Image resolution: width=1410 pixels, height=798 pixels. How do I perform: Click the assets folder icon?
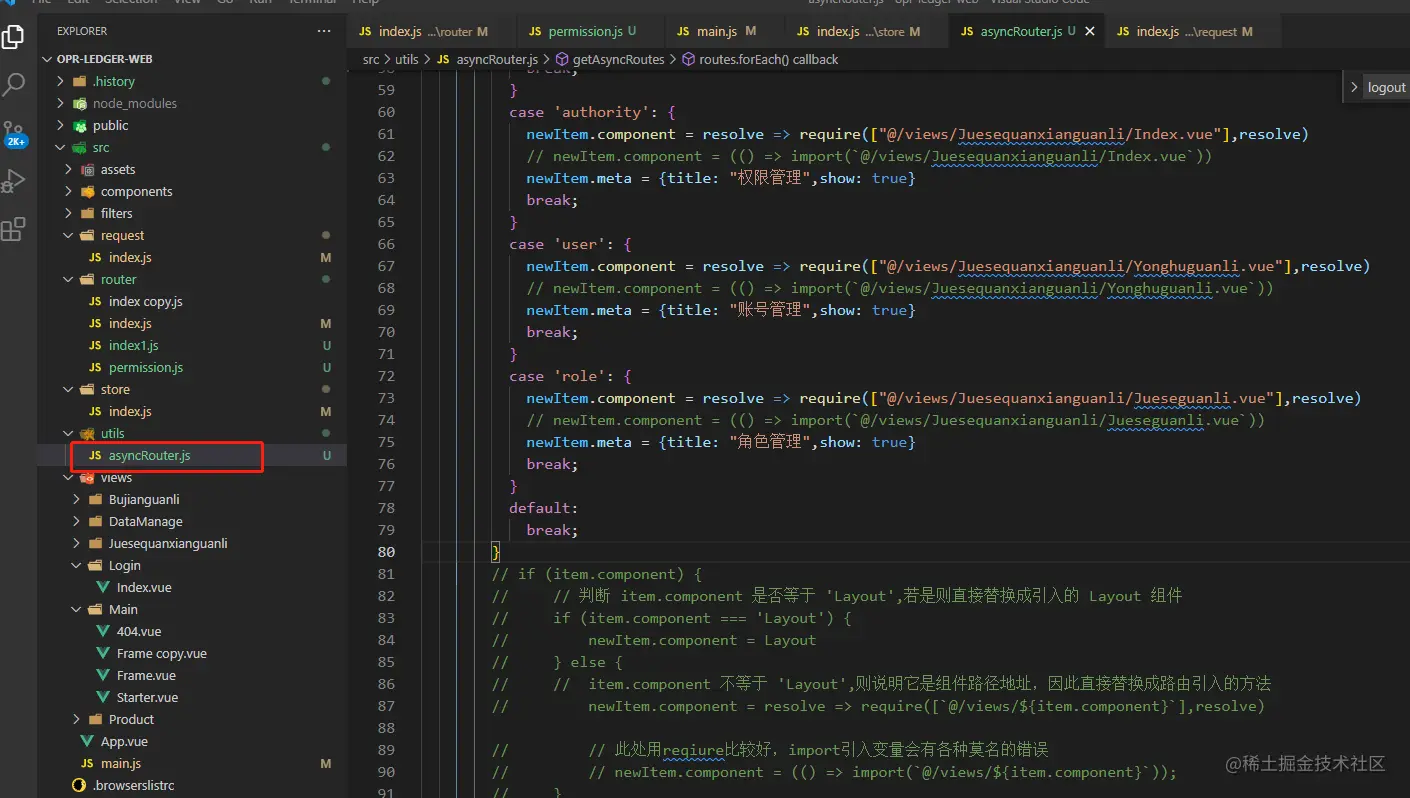click(88, 169)
